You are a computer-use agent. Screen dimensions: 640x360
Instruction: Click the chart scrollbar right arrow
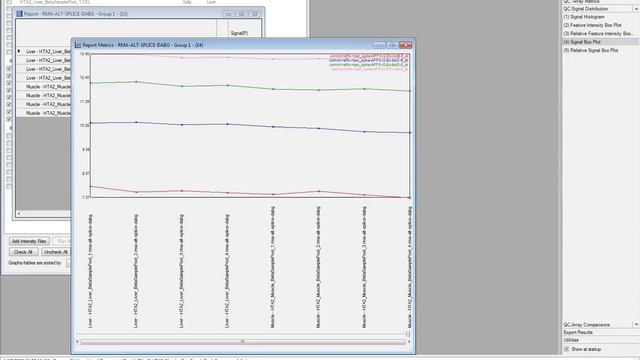(409, 342)
